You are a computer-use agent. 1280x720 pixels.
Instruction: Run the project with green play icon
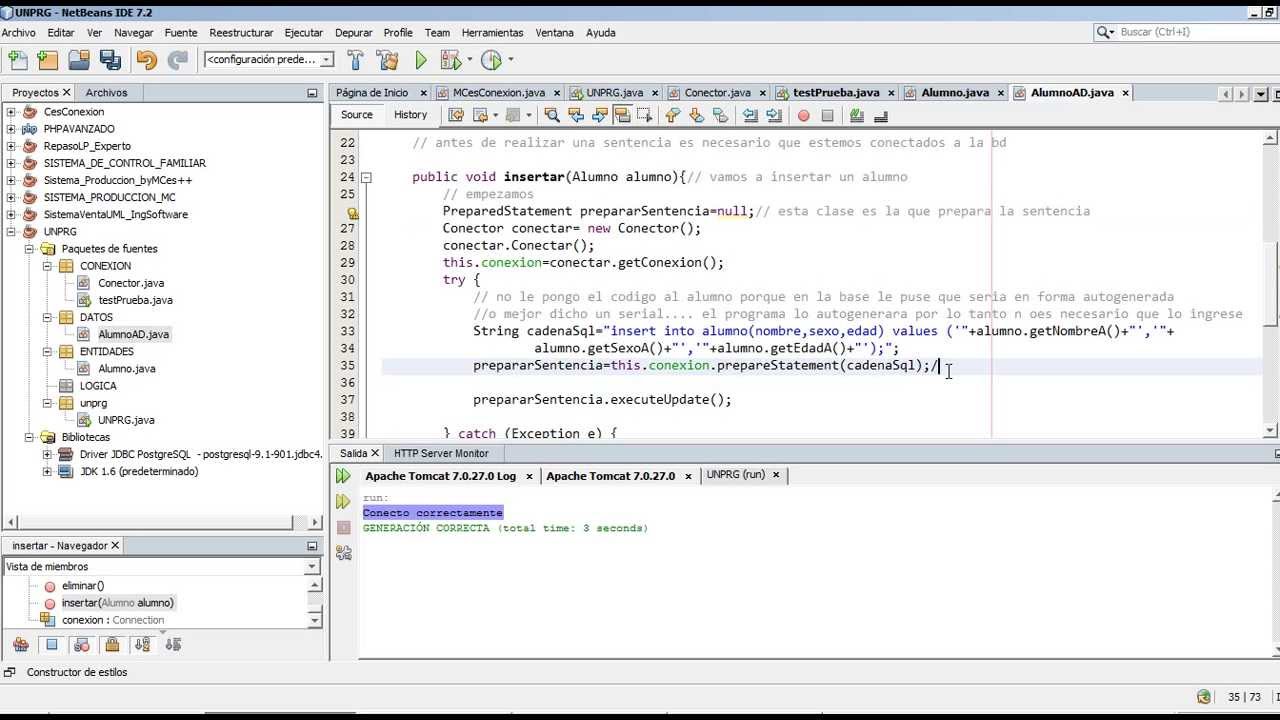(421, 60)
